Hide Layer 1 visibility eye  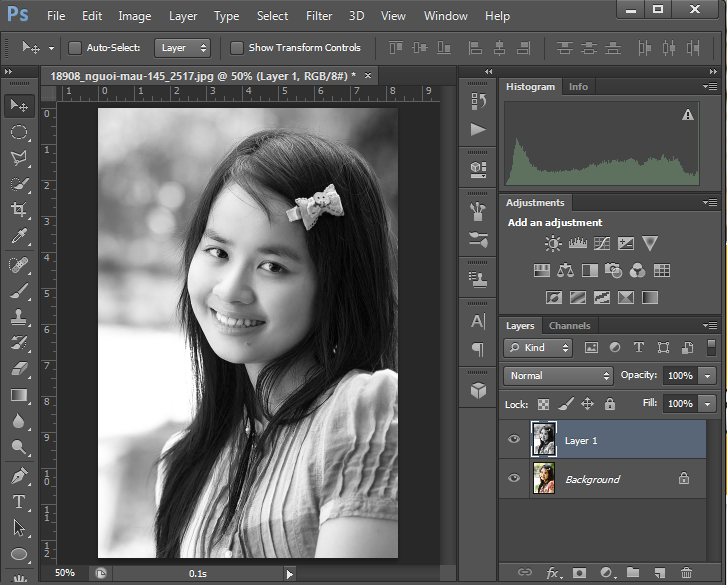(x=514, y=439)
